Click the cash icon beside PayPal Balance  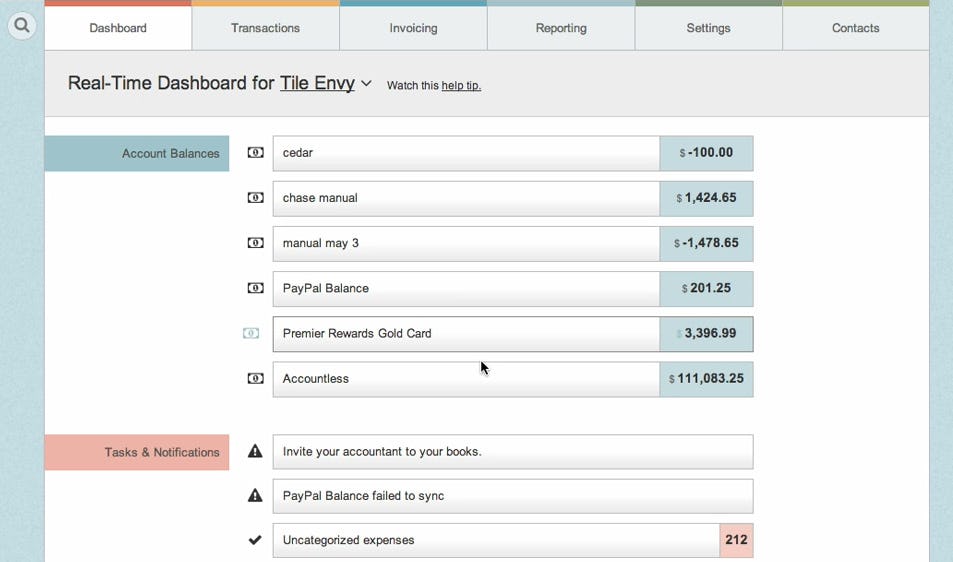256,288
